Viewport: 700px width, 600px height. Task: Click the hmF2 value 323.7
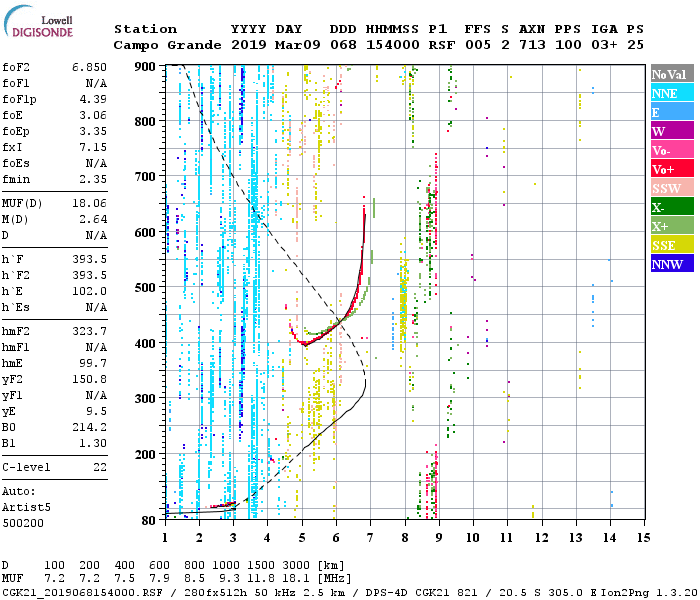click(x=89, y=332)
